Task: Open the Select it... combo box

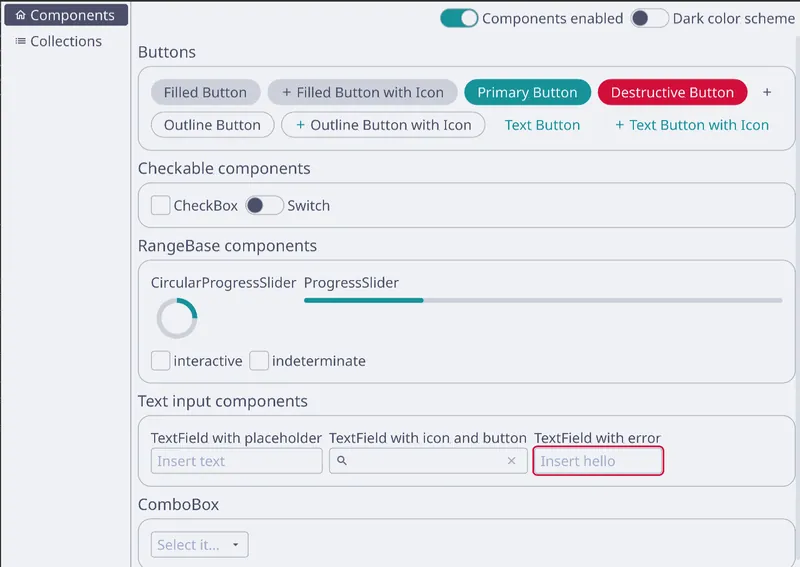Action: coord(199,545)
